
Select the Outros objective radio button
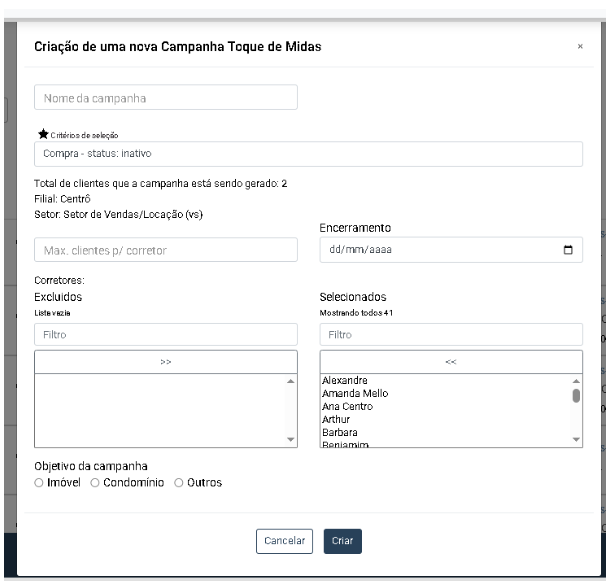pos(179,483)
